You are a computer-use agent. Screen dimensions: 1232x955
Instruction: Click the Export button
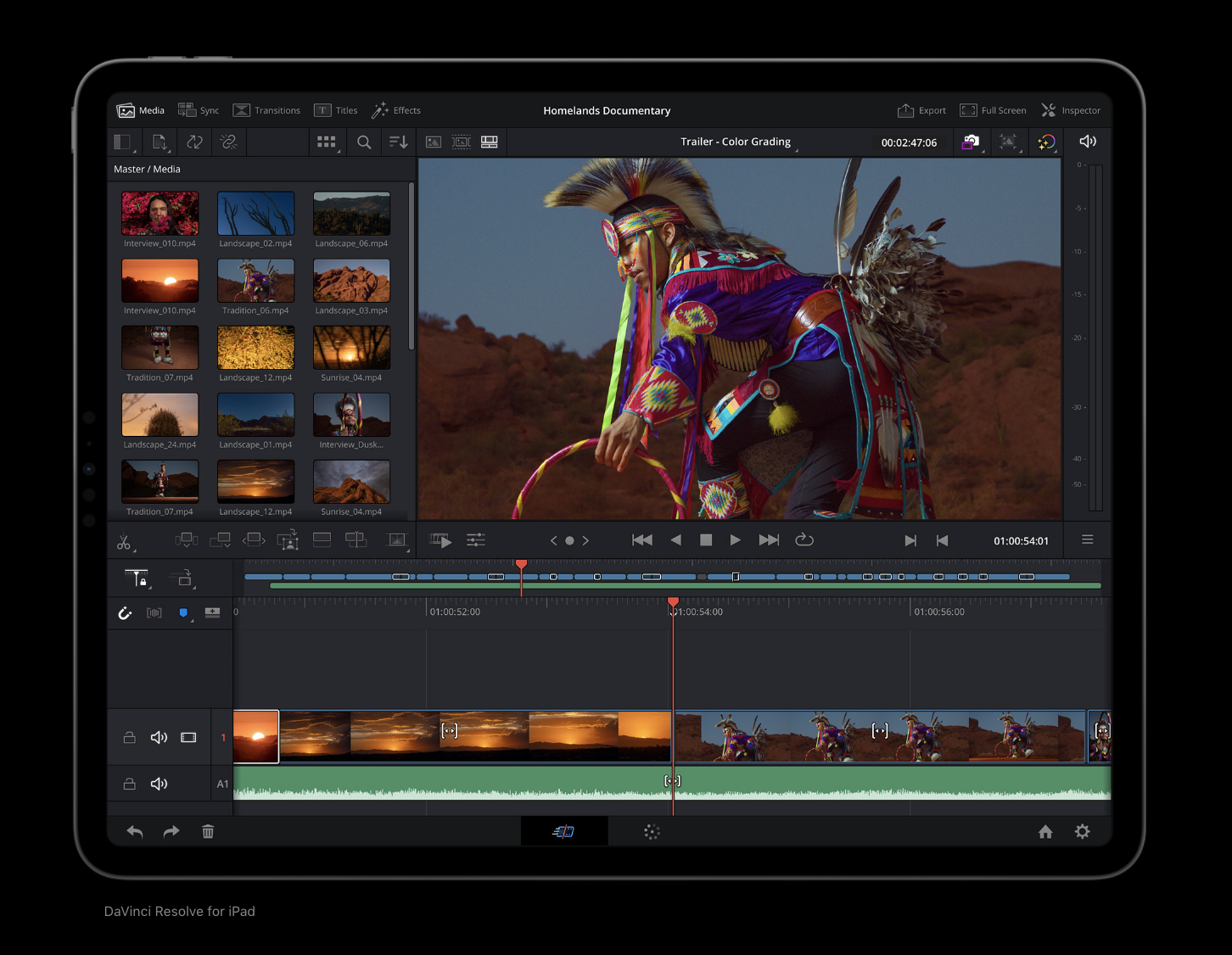pos(921,110)
